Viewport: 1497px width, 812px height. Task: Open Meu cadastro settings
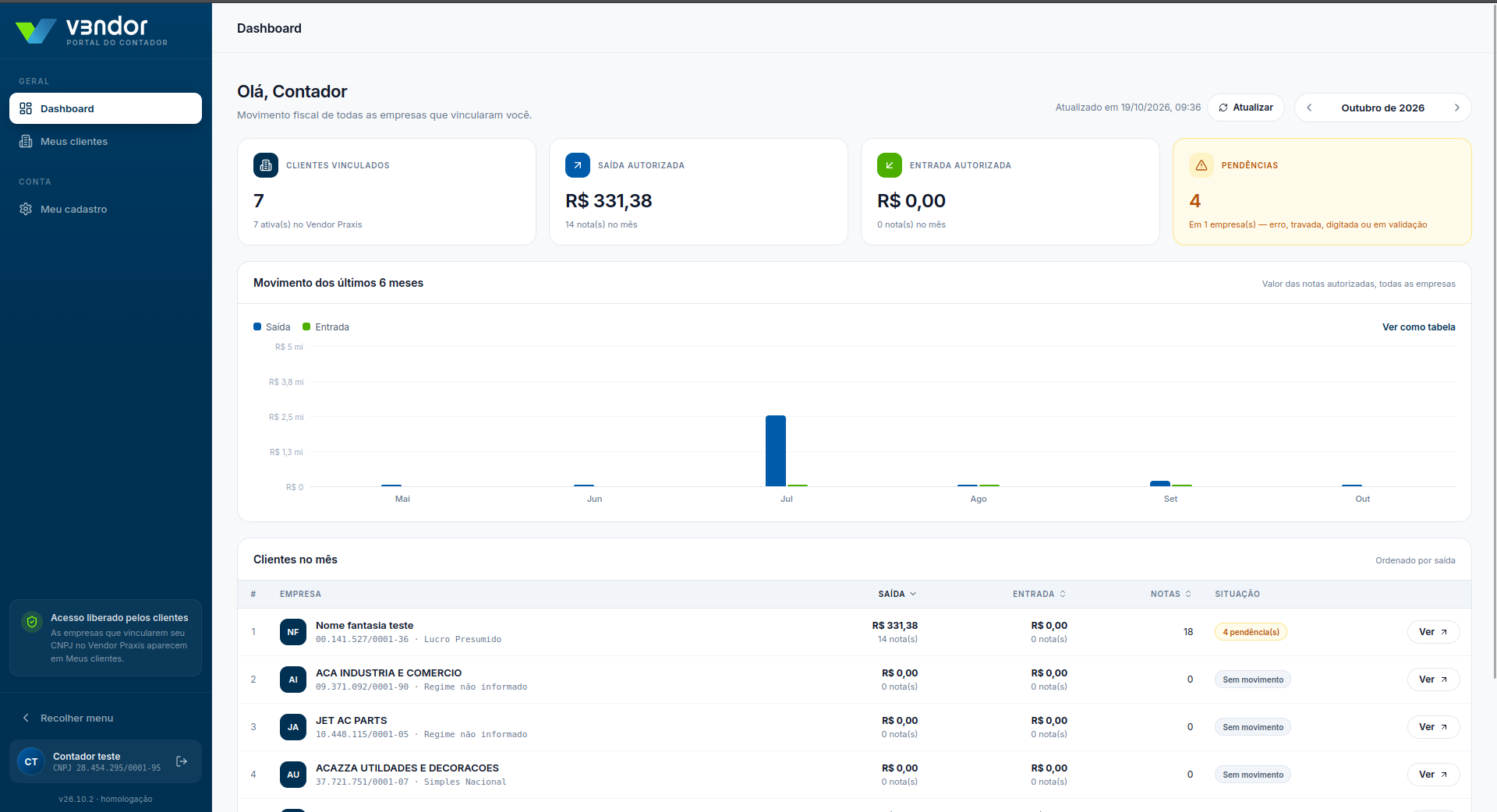pyautogui.click(x=105, y=209)
